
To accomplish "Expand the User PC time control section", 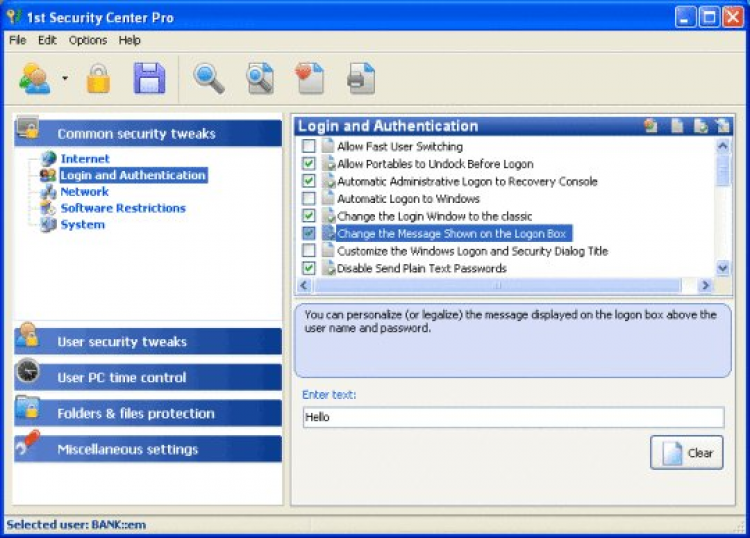I will [148, 377].
